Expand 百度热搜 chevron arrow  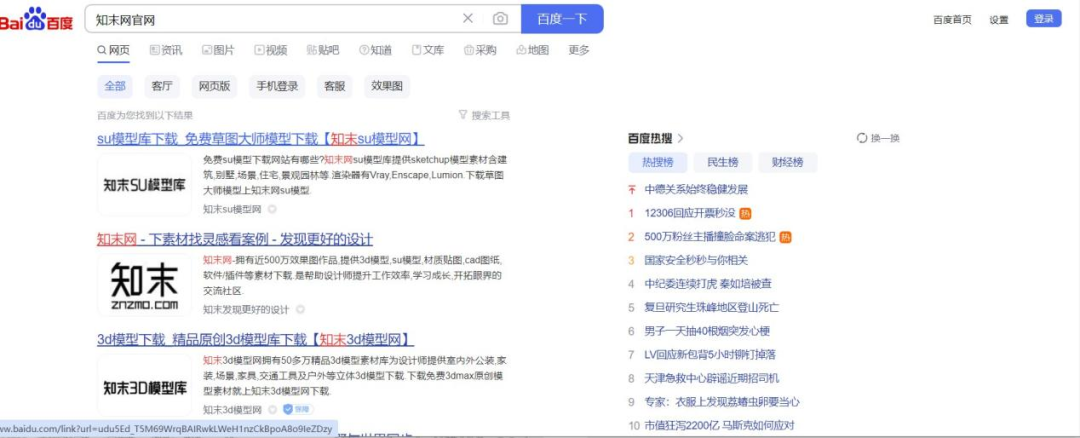(681, 138)
